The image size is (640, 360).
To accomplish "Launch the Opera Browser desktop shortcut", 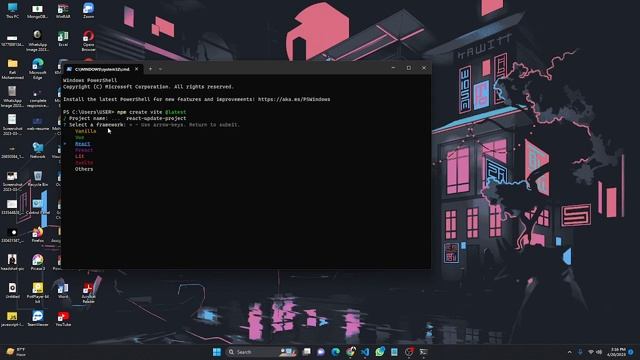I will point(88,40).
